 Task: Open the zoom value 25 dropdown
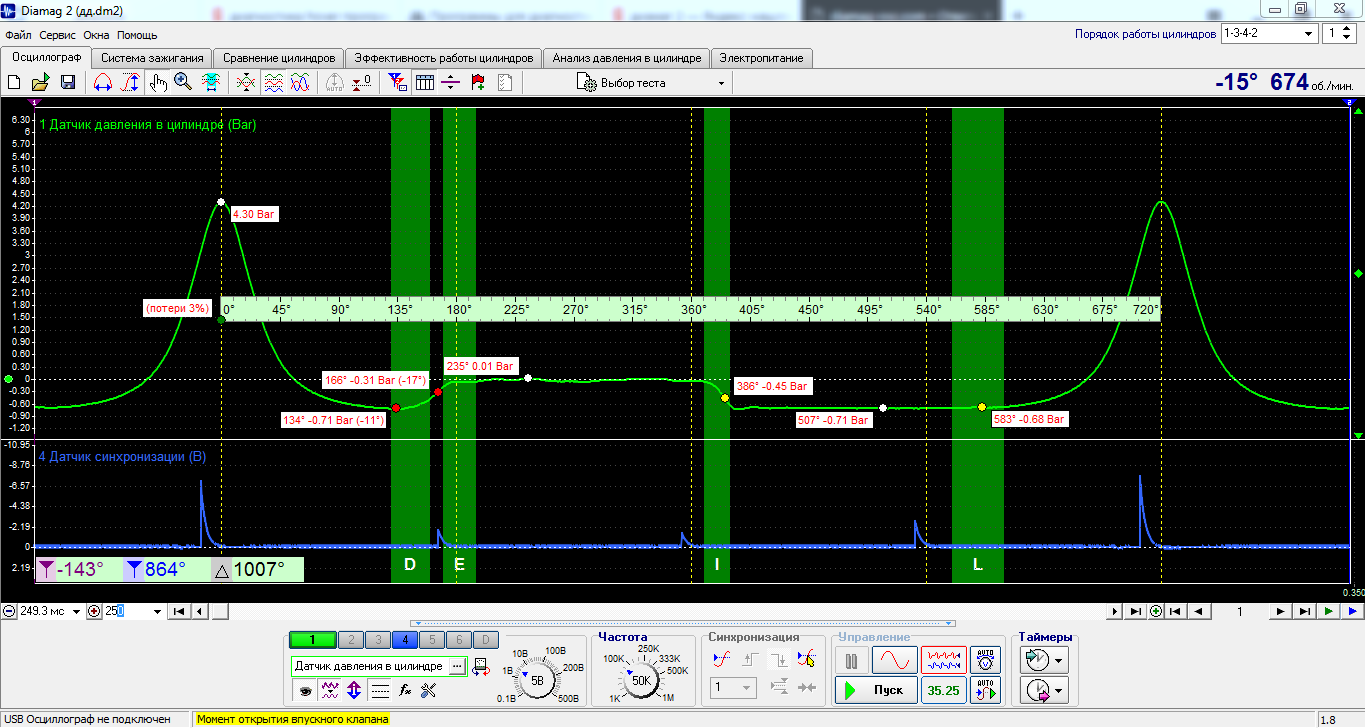click(x=156, y=611)
